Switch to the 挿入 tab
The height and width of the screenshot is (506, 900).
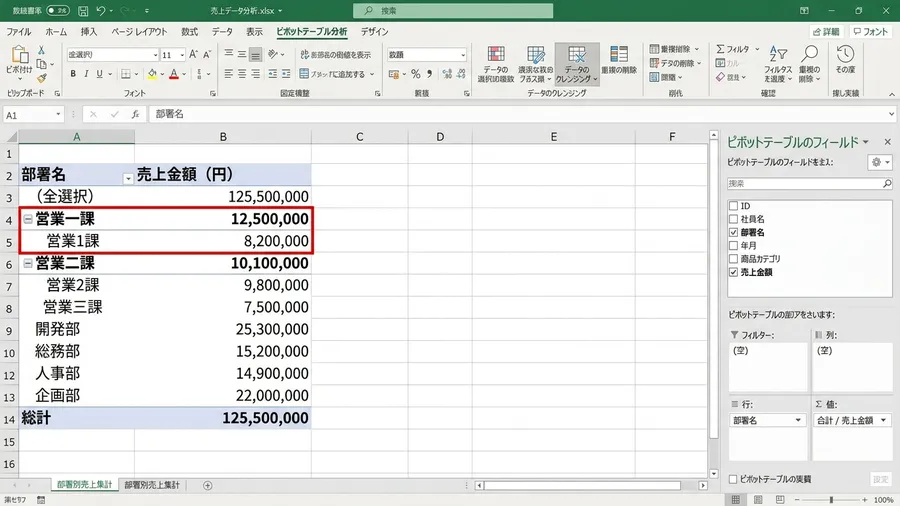tap(88, 32)
